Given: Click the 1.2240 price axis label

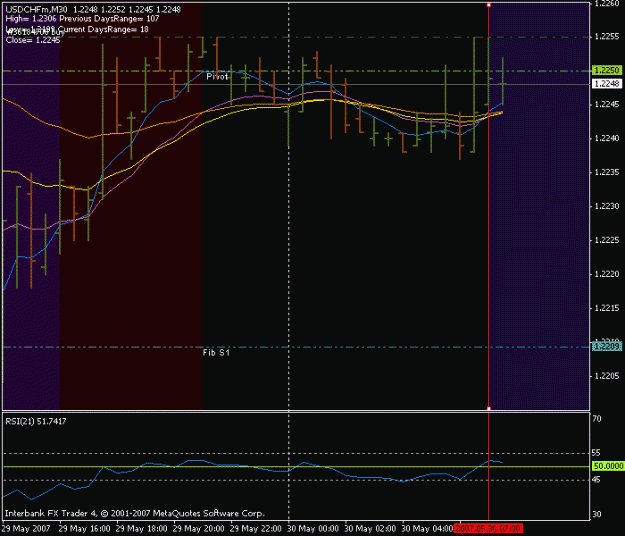Looking at the screenshot, I should coord(607,138).
